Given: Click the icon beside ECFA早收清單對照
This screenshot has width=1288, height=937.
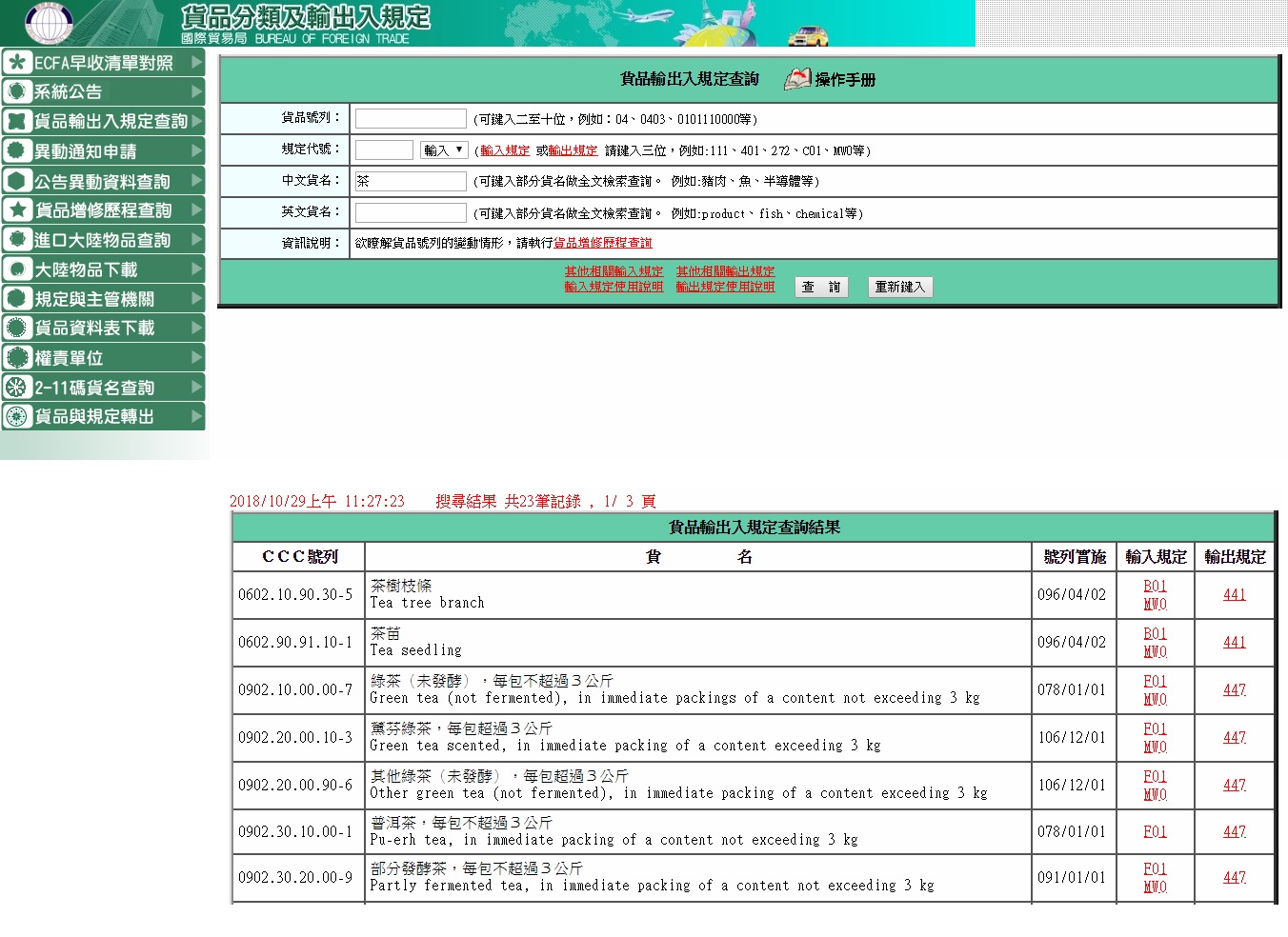Looking at the screenshot, I should [x=17, y=63].
